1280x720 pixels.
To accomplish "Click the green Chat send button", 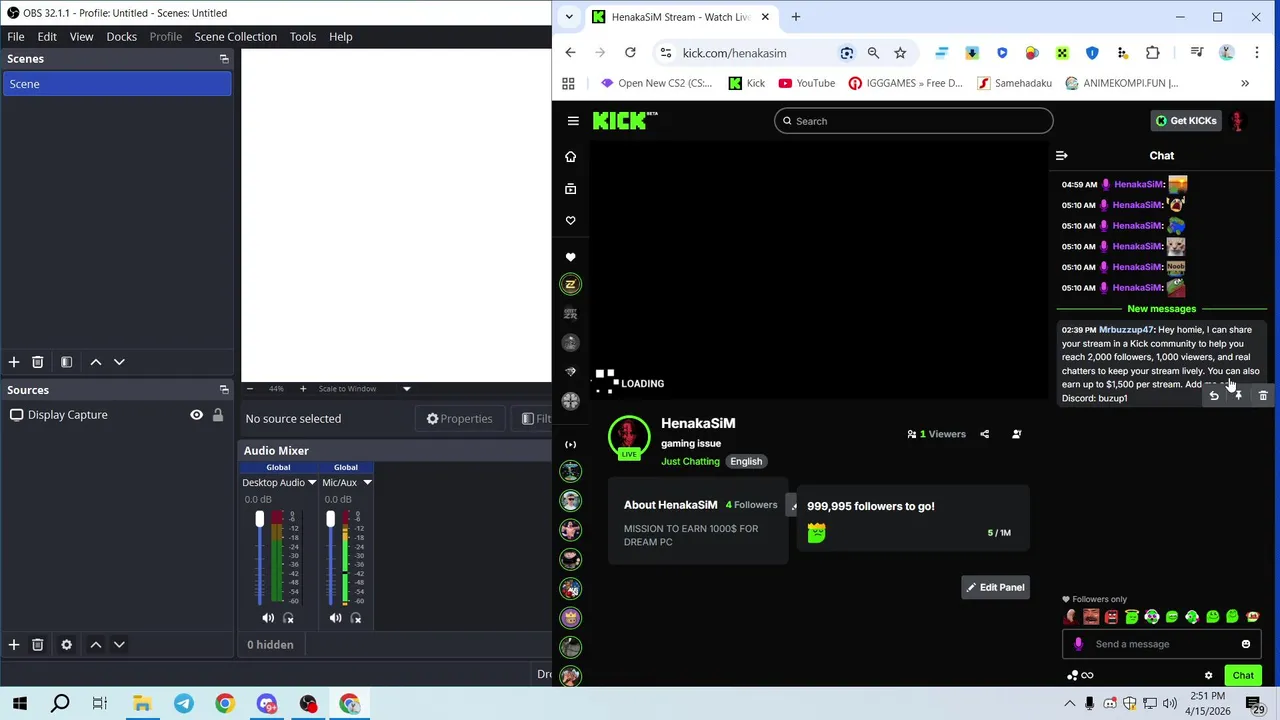I will point(1243,676).
